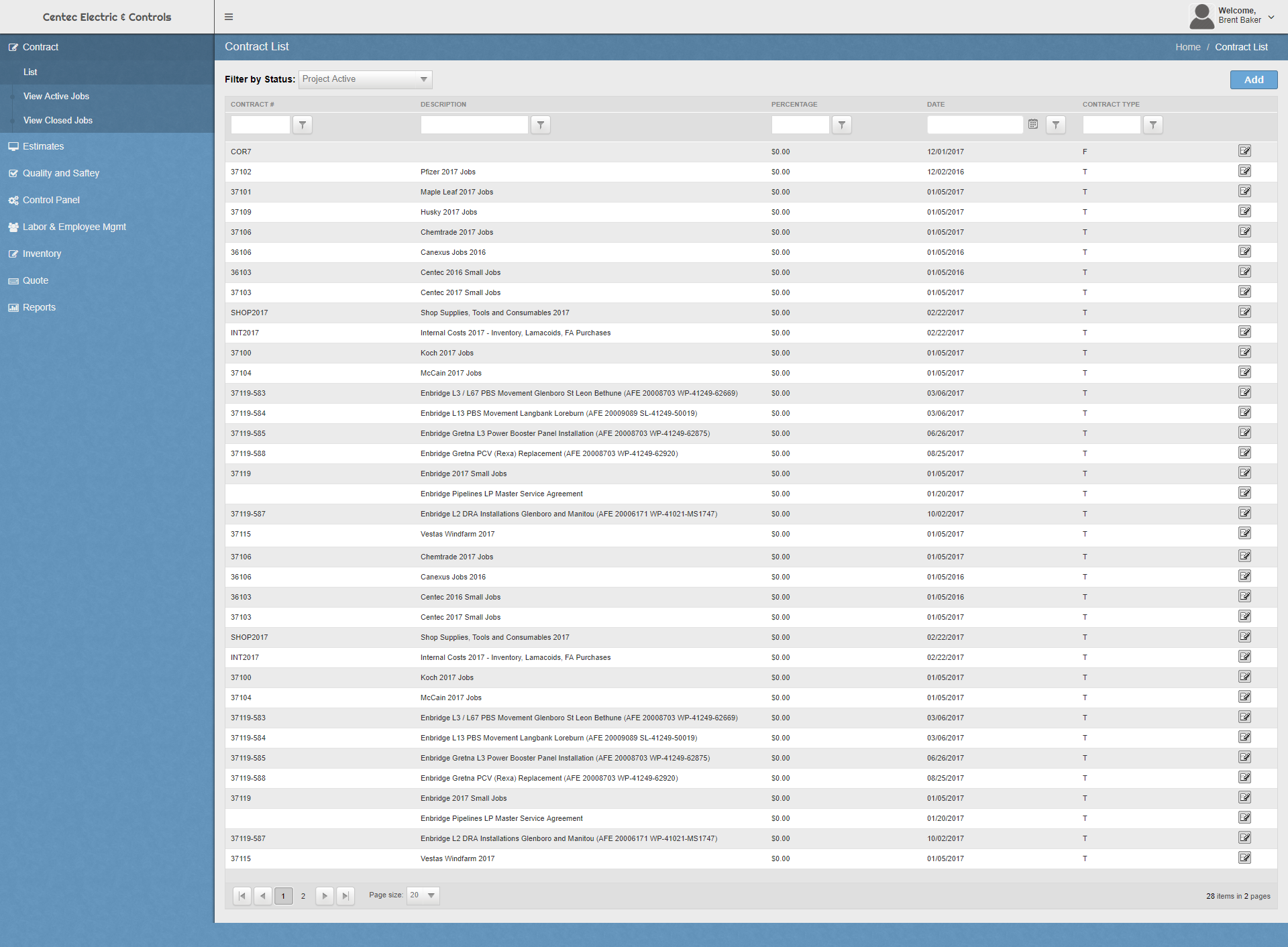Open Date column filter icon
This screenshot has height=947, width=1288.
pyautogui.click(x=1056, y=125)
